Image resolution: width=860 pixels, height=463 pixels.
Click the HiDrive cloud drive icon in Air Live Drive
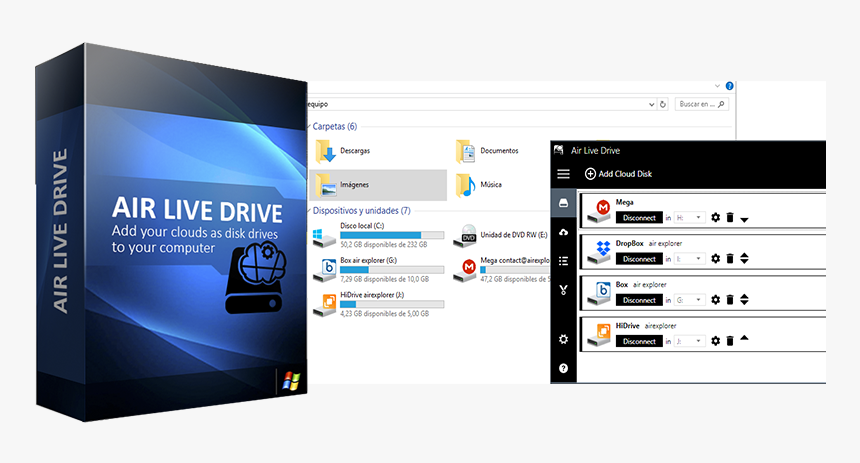pos(598,335)
